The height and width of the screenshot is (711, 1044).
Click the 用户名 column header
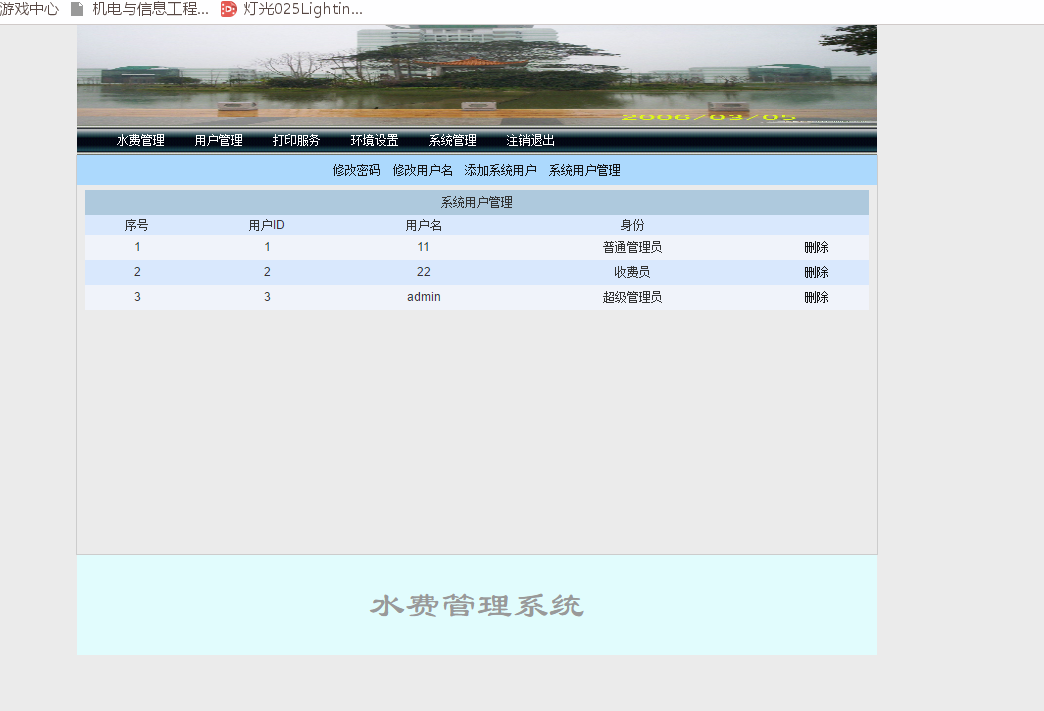(x=423, y=226)
